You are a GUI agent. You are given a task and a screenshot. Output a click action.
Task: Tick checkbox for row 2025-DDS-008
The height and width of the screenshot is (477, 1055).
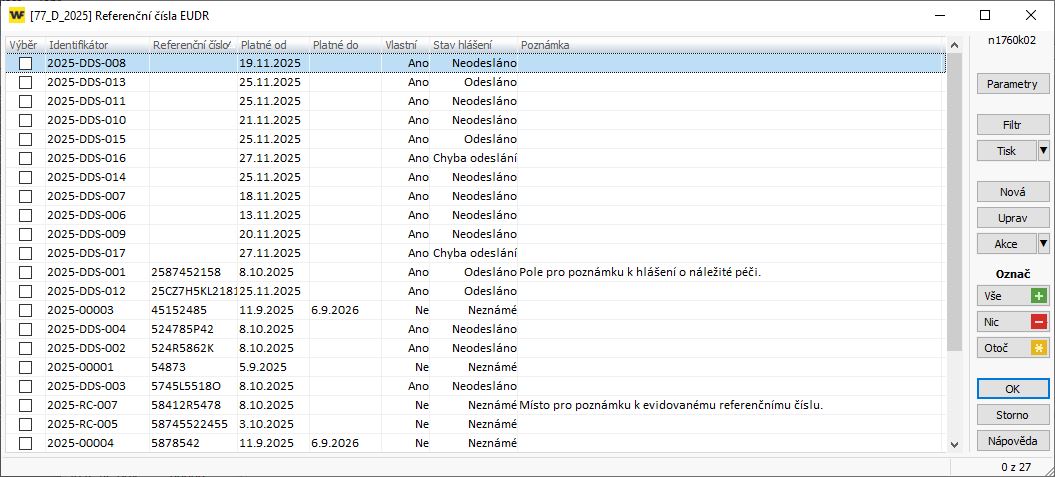tap(26, 63)
